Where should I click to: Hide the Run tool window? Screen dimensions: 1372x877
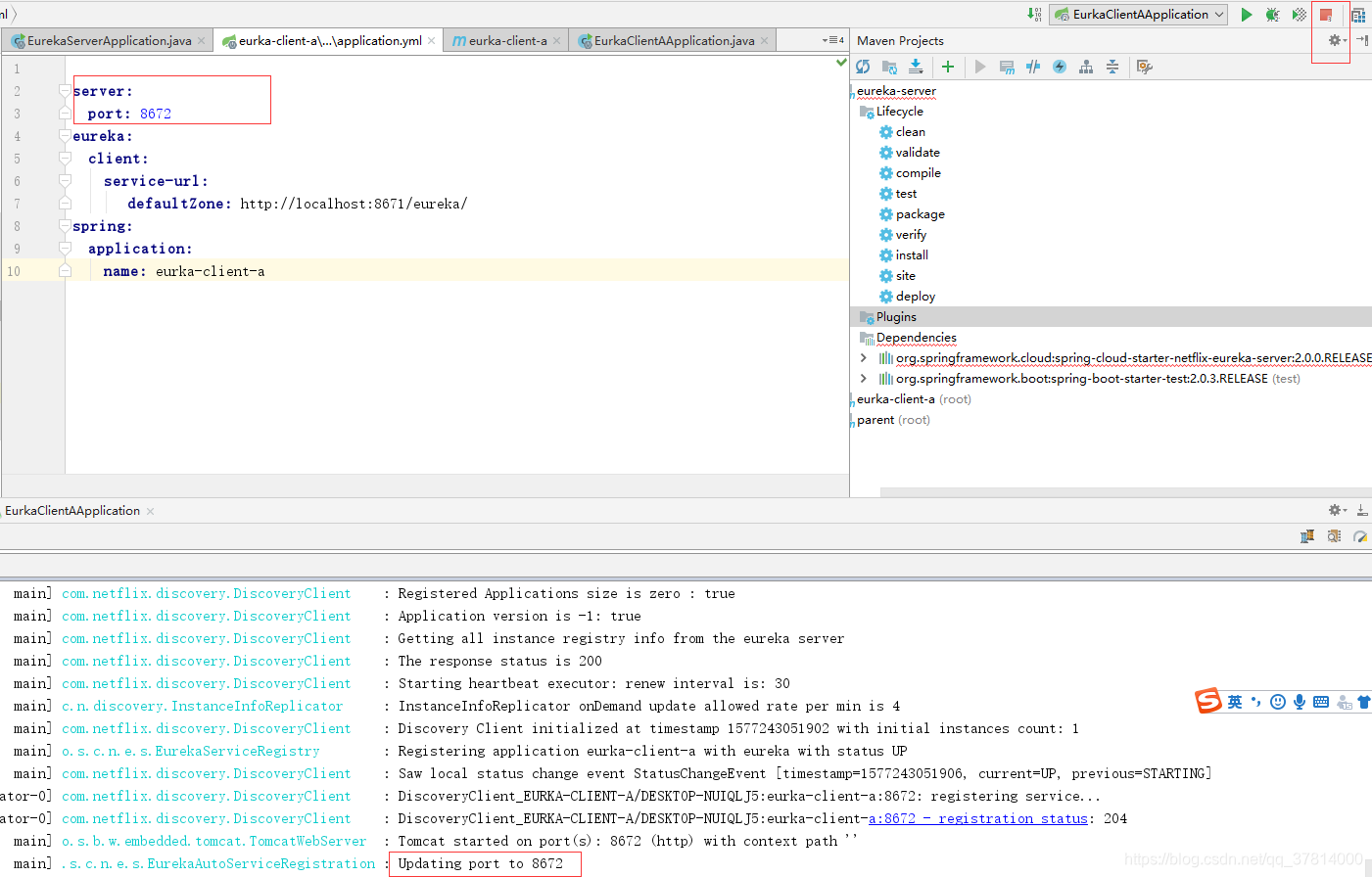pyautogui.click(x=1362, y=510)
